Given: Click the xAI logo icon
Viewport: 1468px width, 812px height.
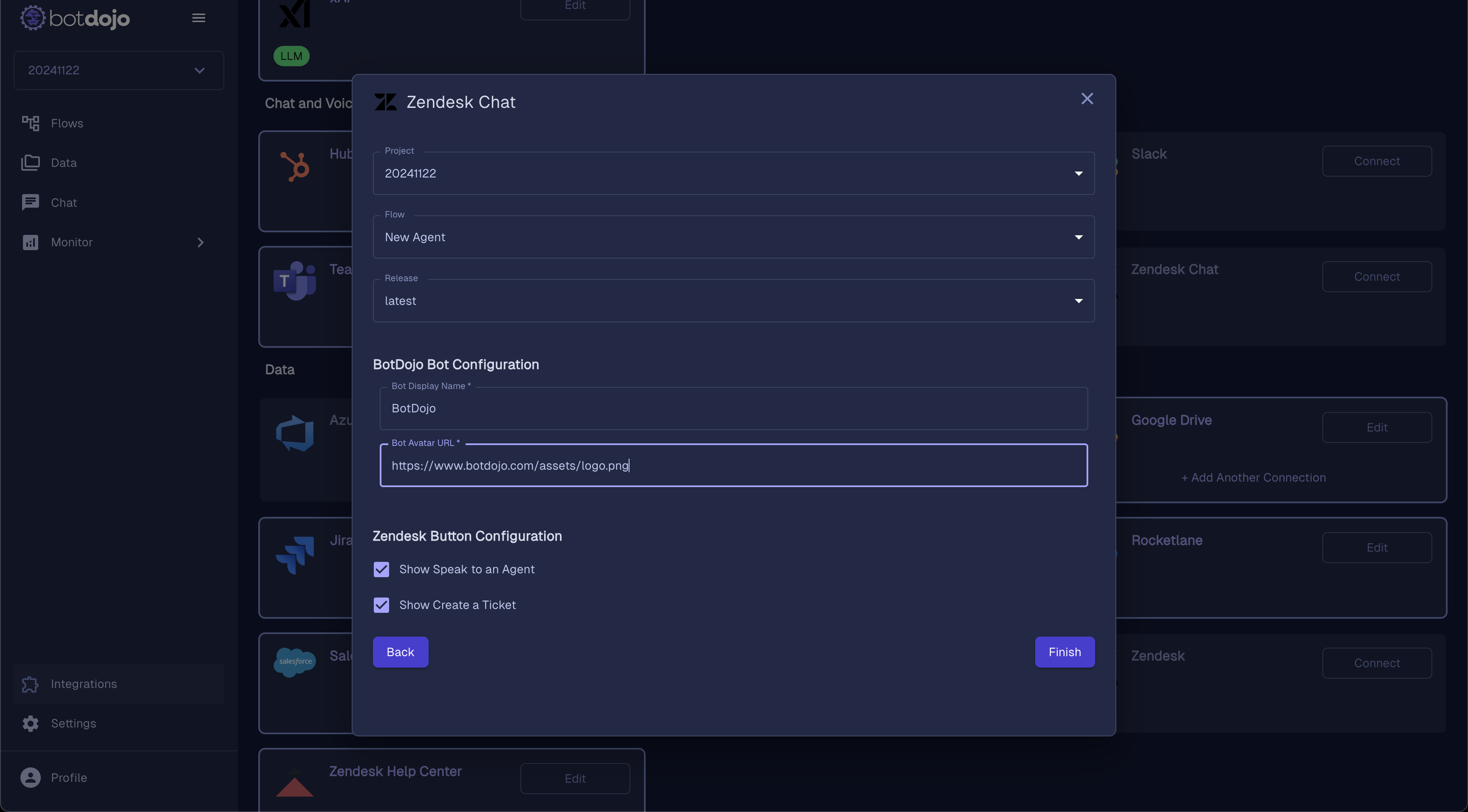Looking at the screenshot, I should [x=295, y=13].
